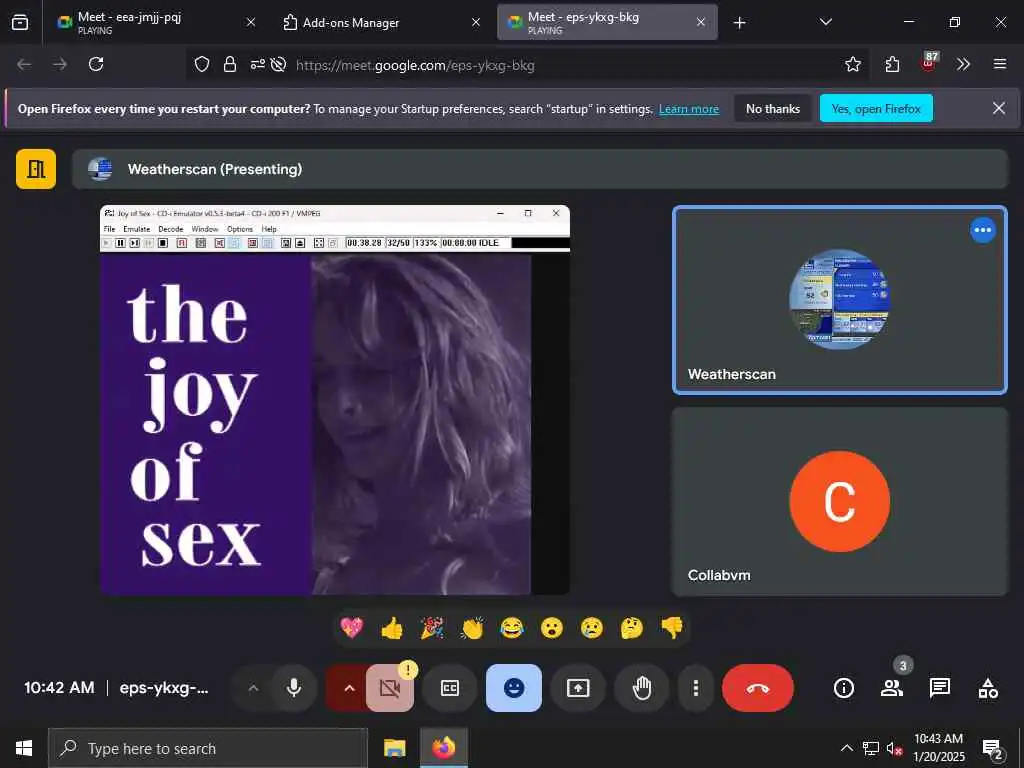Open meeting details info icon

[x=844, y=688]
